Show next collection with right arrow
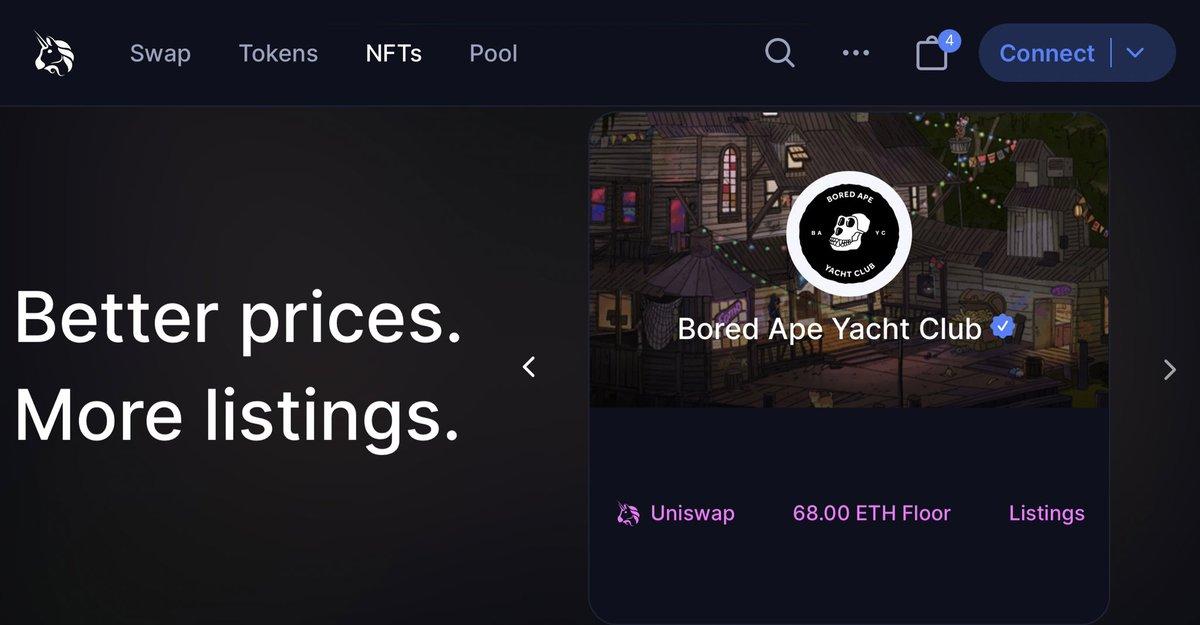 pyautogui.click(x=1170, y=370)
